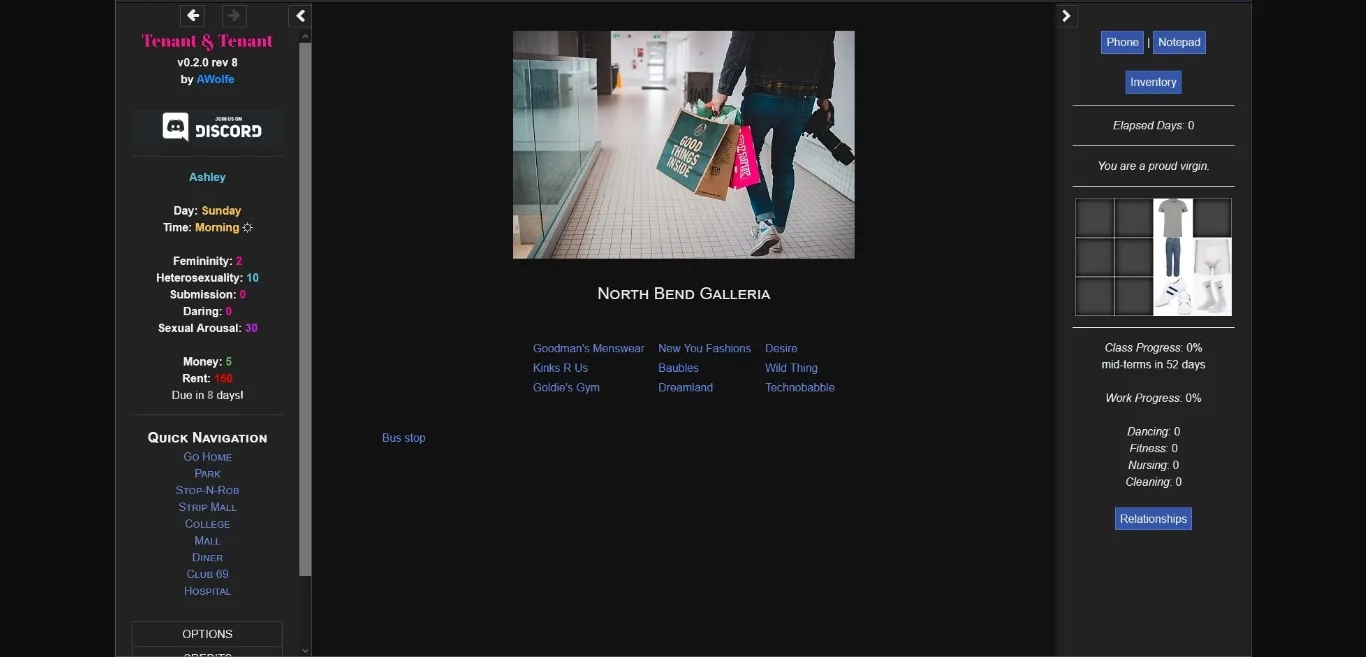Enter Goodman's Menswear store

(x=588, y=349)
